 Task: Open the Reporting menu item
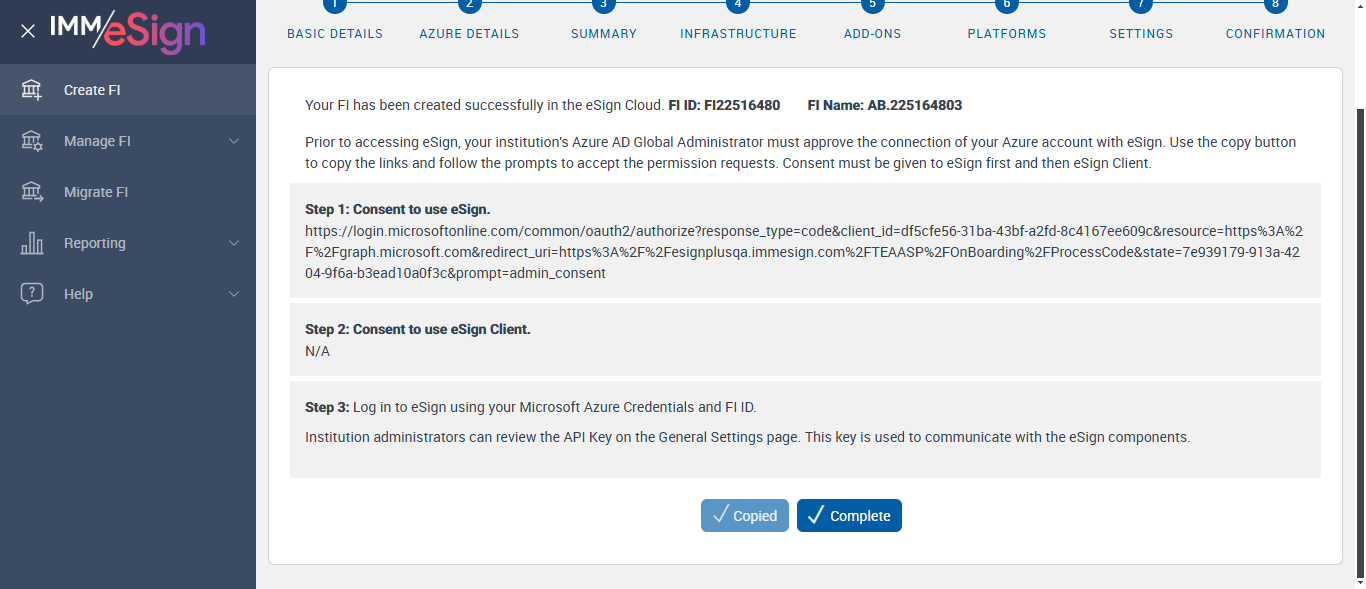[128, 243]
